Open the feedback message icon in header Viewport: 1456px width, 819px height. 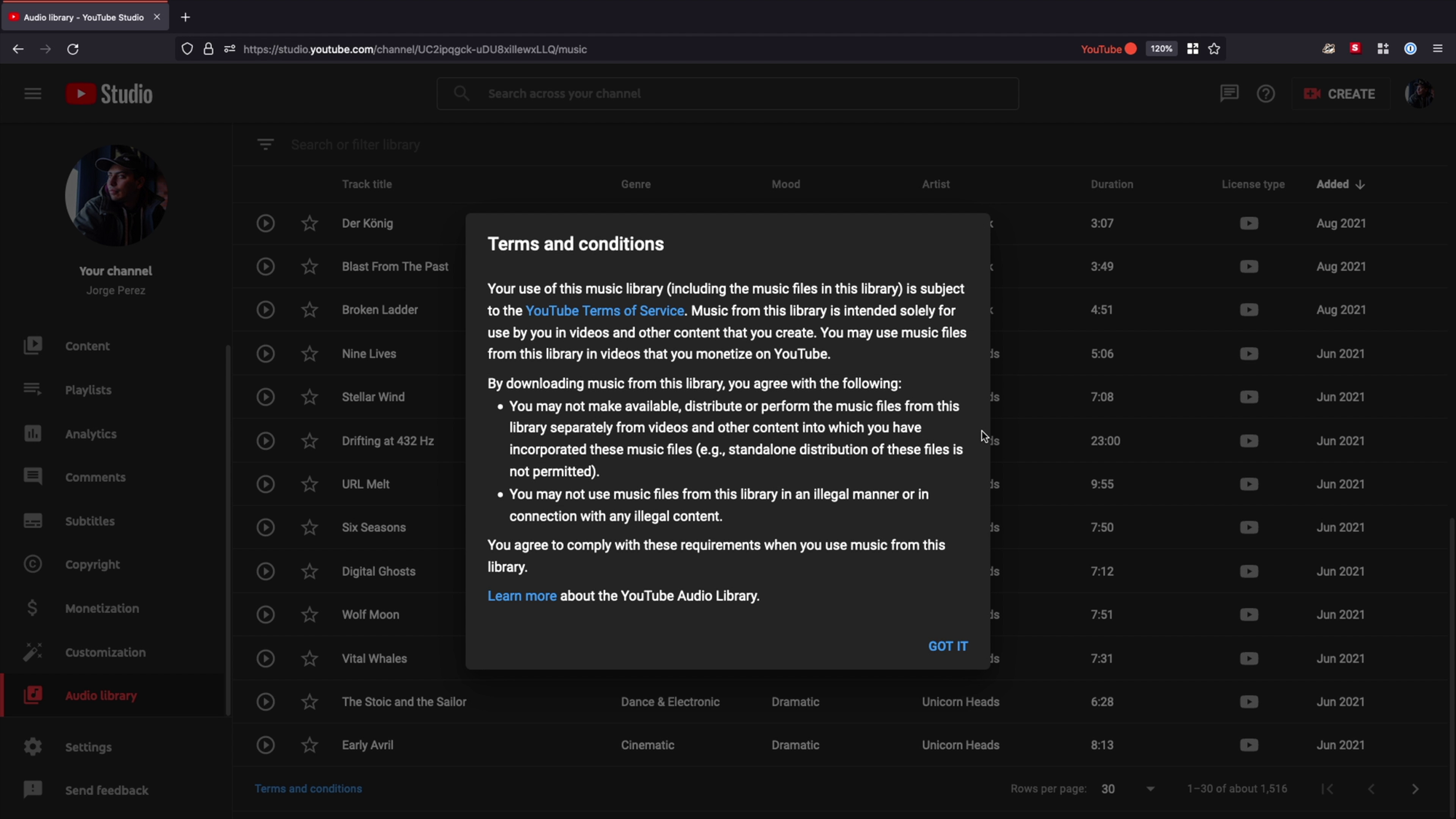tap(1229, 94)
